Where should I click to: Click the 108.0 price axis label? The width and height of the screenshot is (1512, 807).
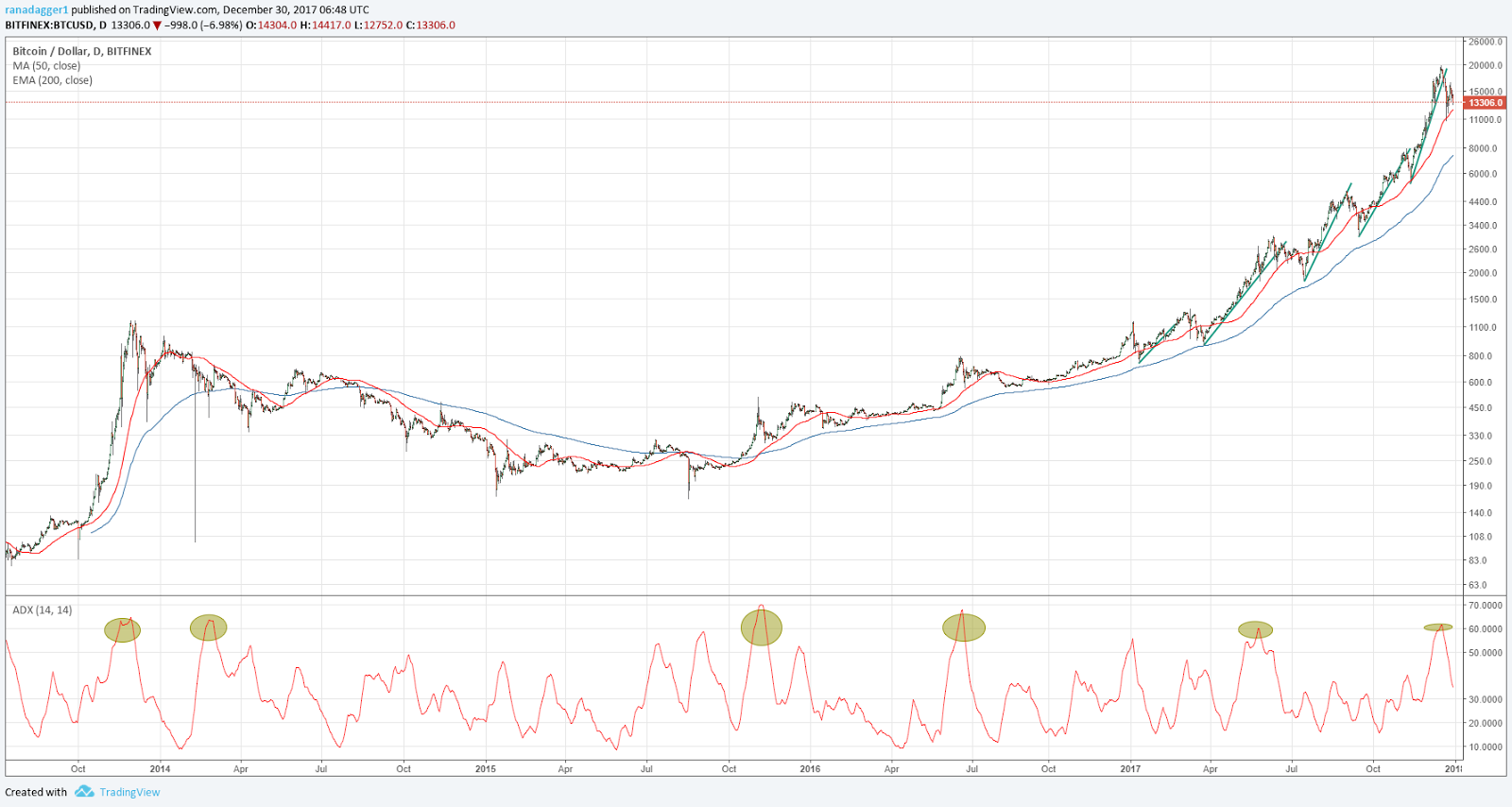(x=1480, y=537)
